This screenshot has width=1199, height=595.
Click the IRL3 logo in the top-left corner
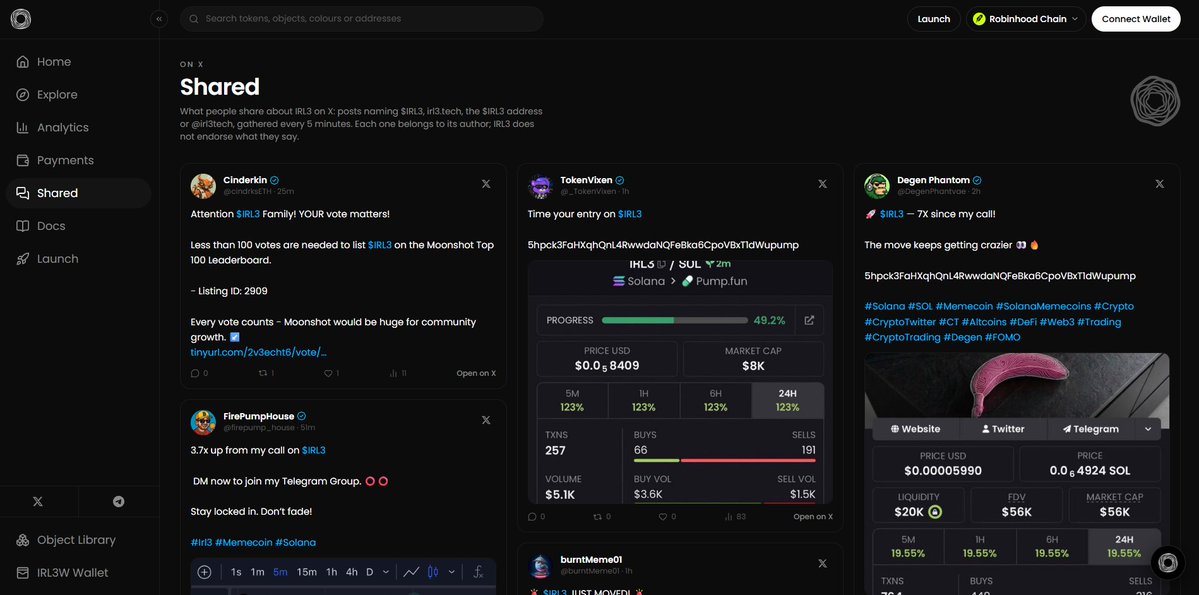[x=21, y=19]
